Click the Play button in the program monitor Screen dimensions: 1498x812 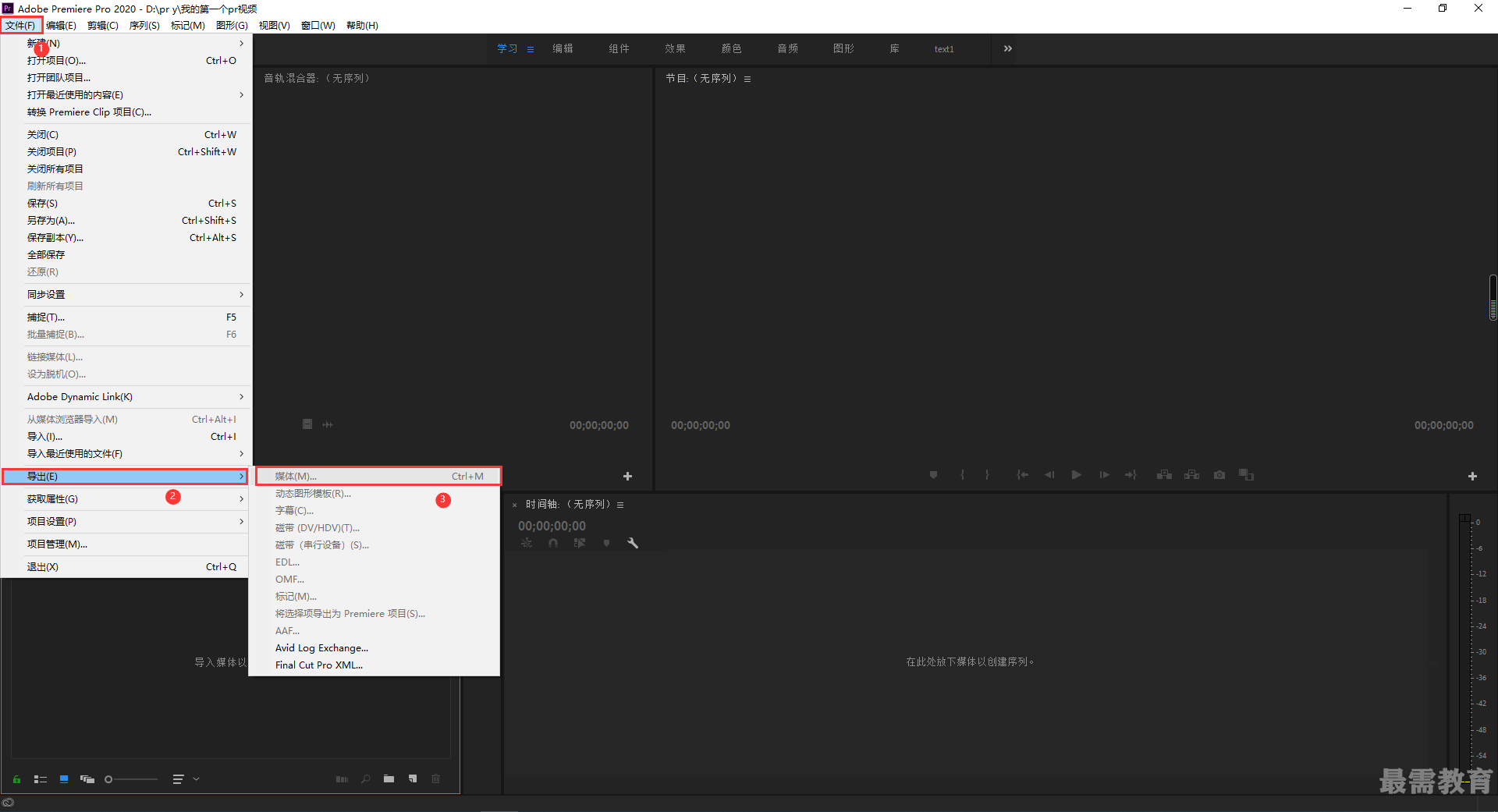[x=1076, y=475]
